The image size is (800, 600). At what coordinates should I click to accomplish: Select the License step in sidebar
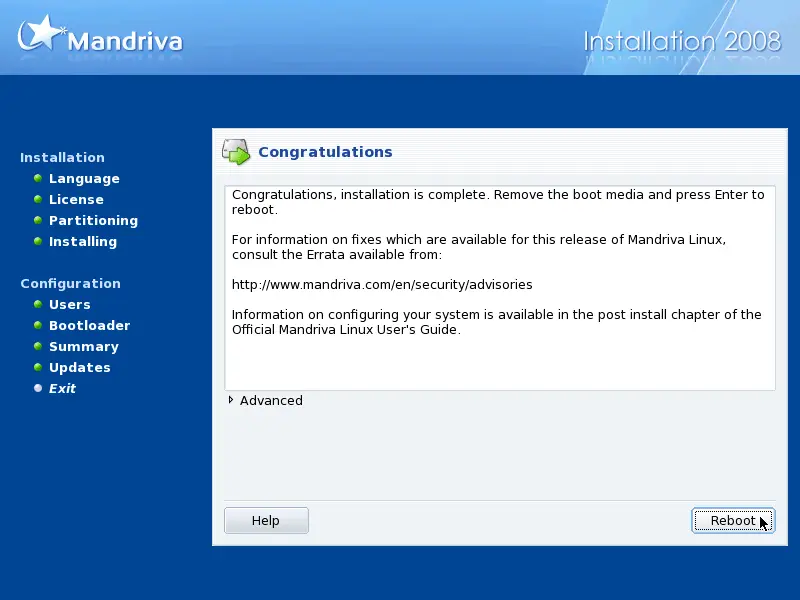76,199
